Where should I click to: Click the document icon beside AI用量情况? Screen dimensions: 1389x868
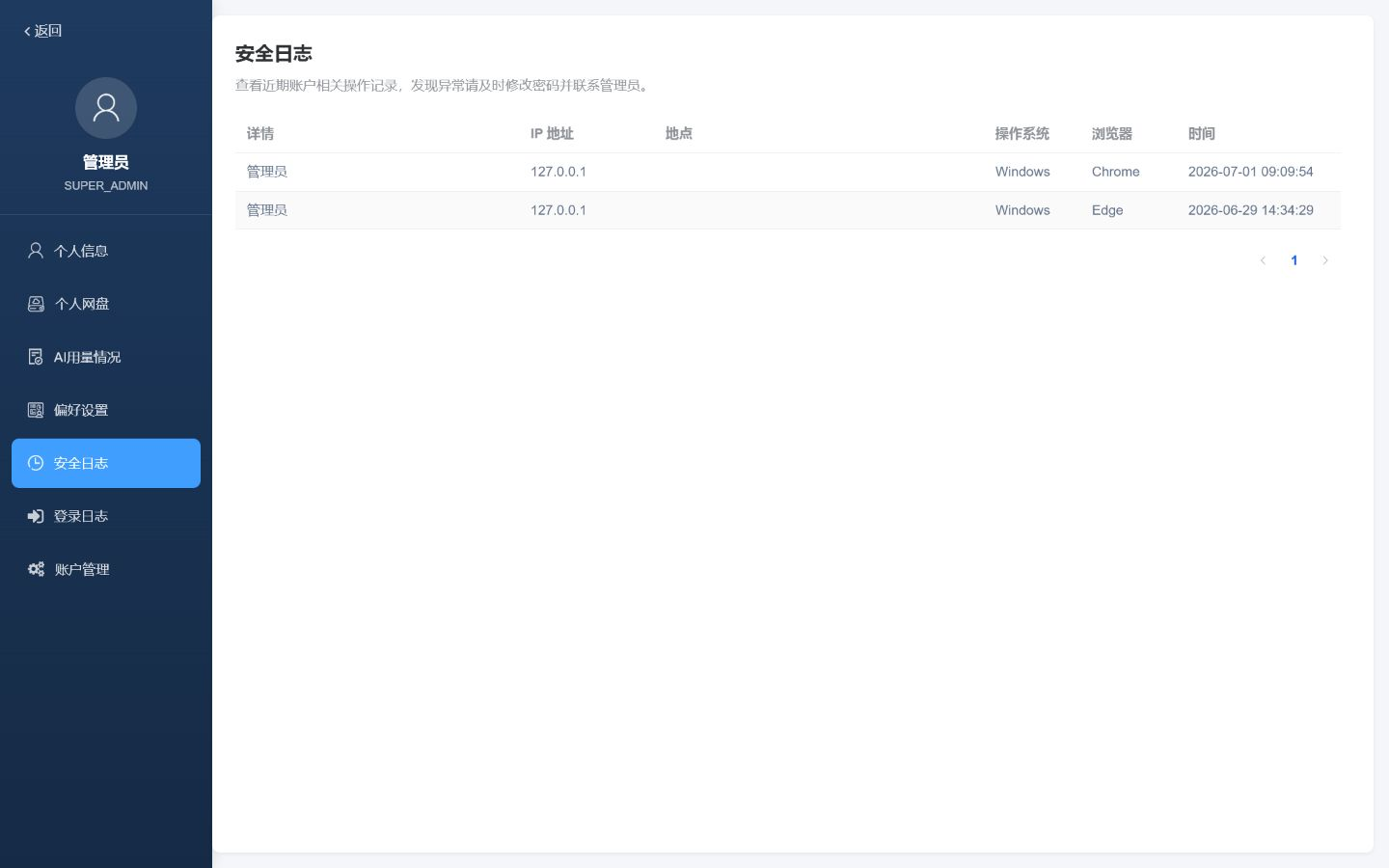(x=36, y=357)
